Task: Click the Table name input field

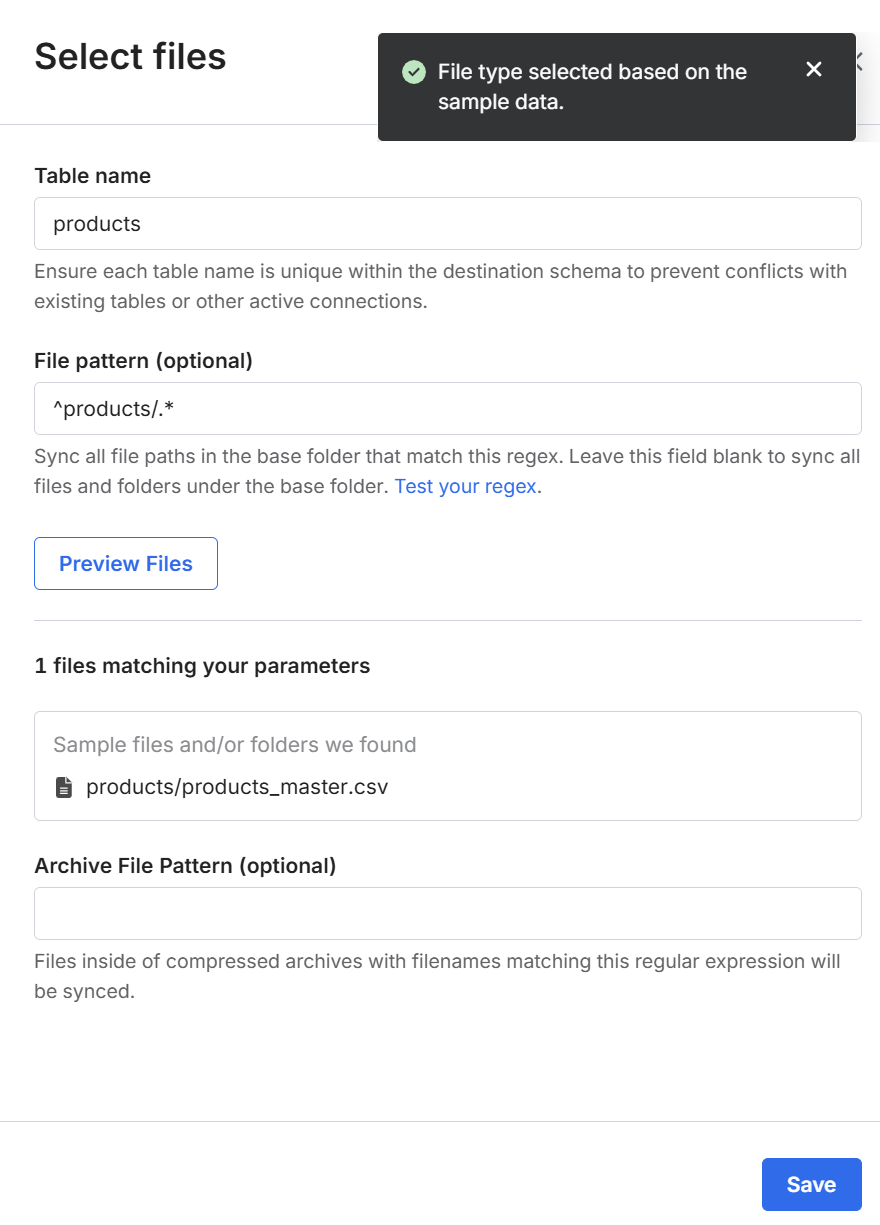Action: [447, 223]
